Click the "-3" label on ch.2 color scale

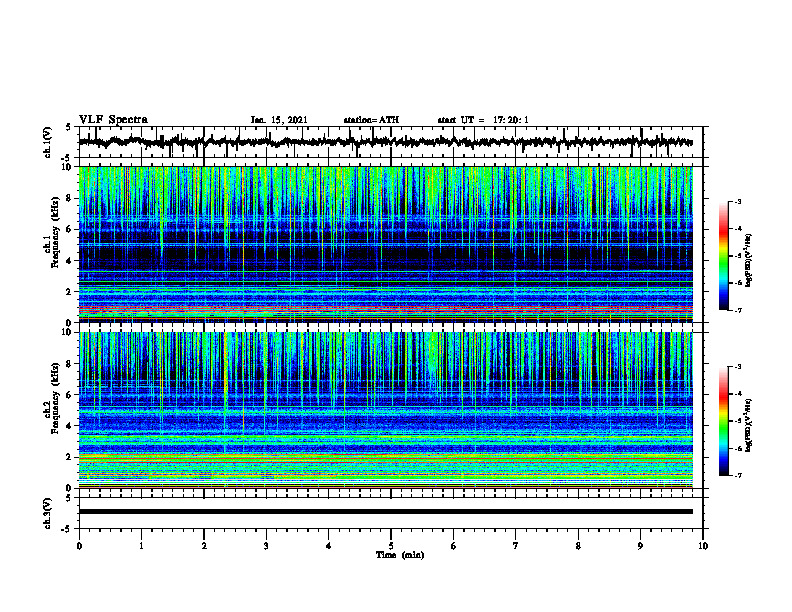[737, 367]
